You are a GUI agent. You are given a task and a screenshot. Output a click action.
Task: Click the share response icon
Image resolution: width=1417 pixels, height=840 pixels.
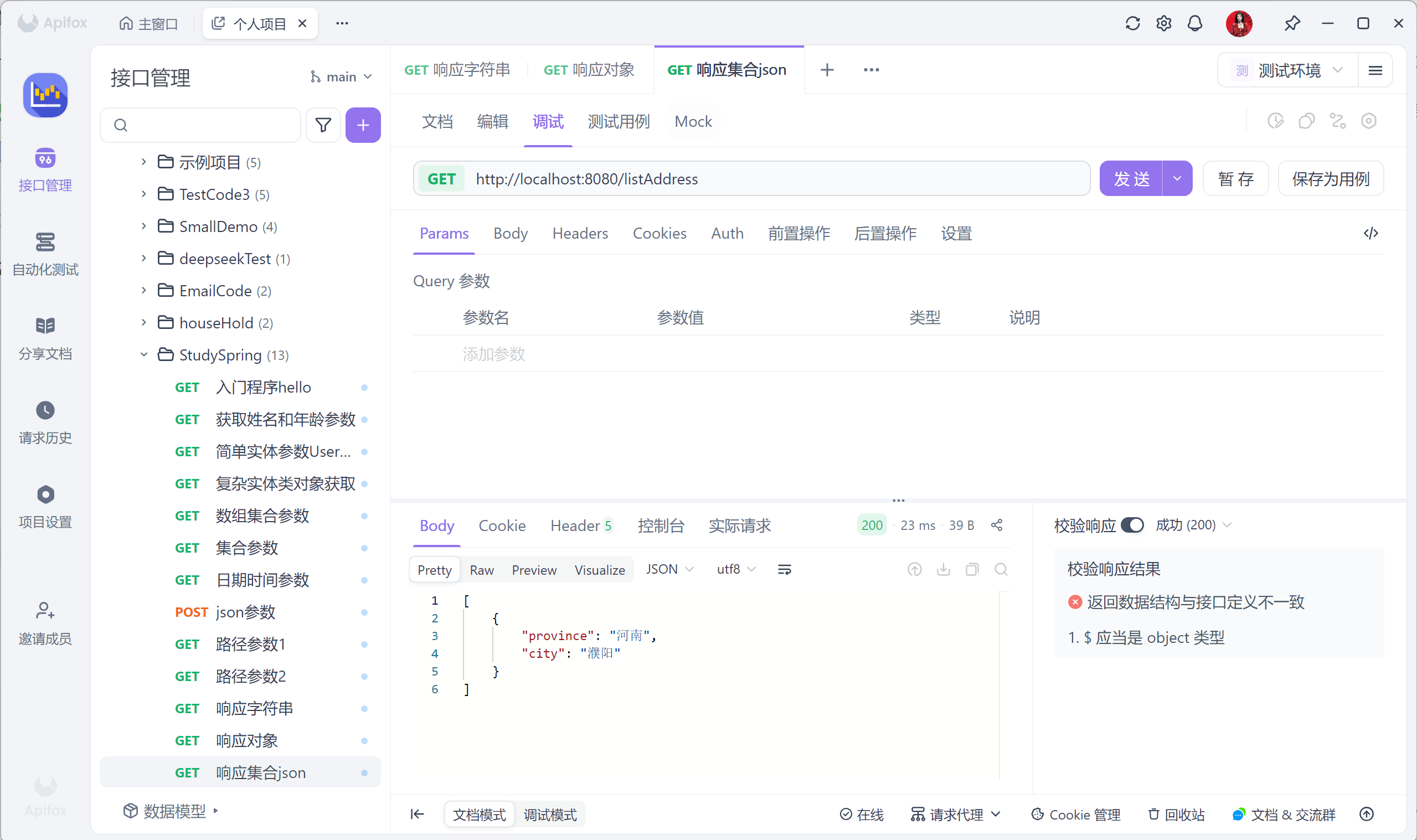tap(997, 525)
